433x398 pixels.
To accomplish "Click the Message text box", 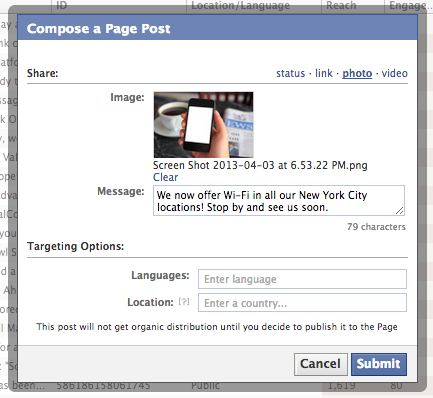I will click(279, 201).
